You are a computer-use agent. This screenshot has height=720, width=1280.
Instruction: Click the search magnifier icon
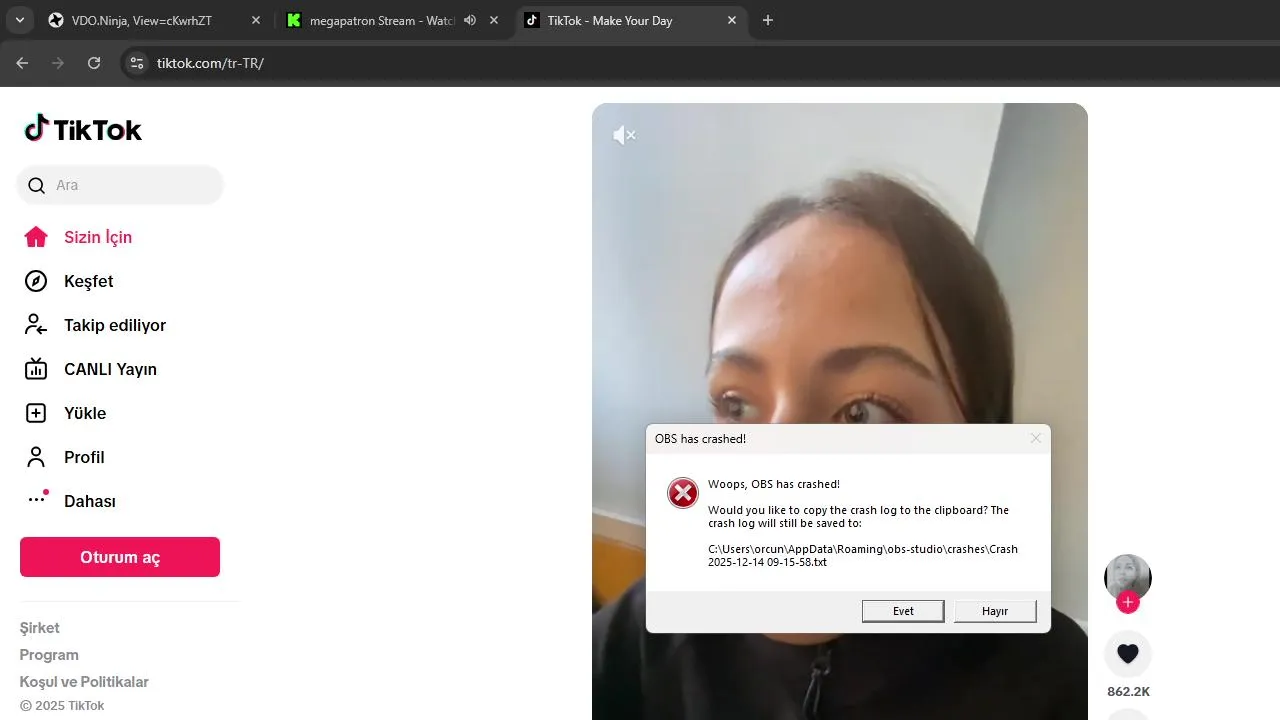(x=36, y=185)
